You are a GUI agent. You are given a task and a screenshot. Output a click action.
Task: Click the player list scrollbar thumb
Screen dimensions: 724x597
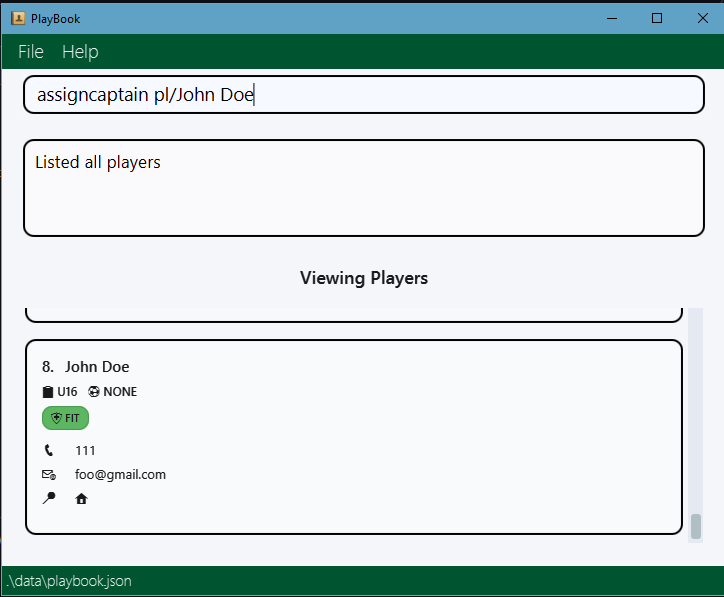(696, 526)
